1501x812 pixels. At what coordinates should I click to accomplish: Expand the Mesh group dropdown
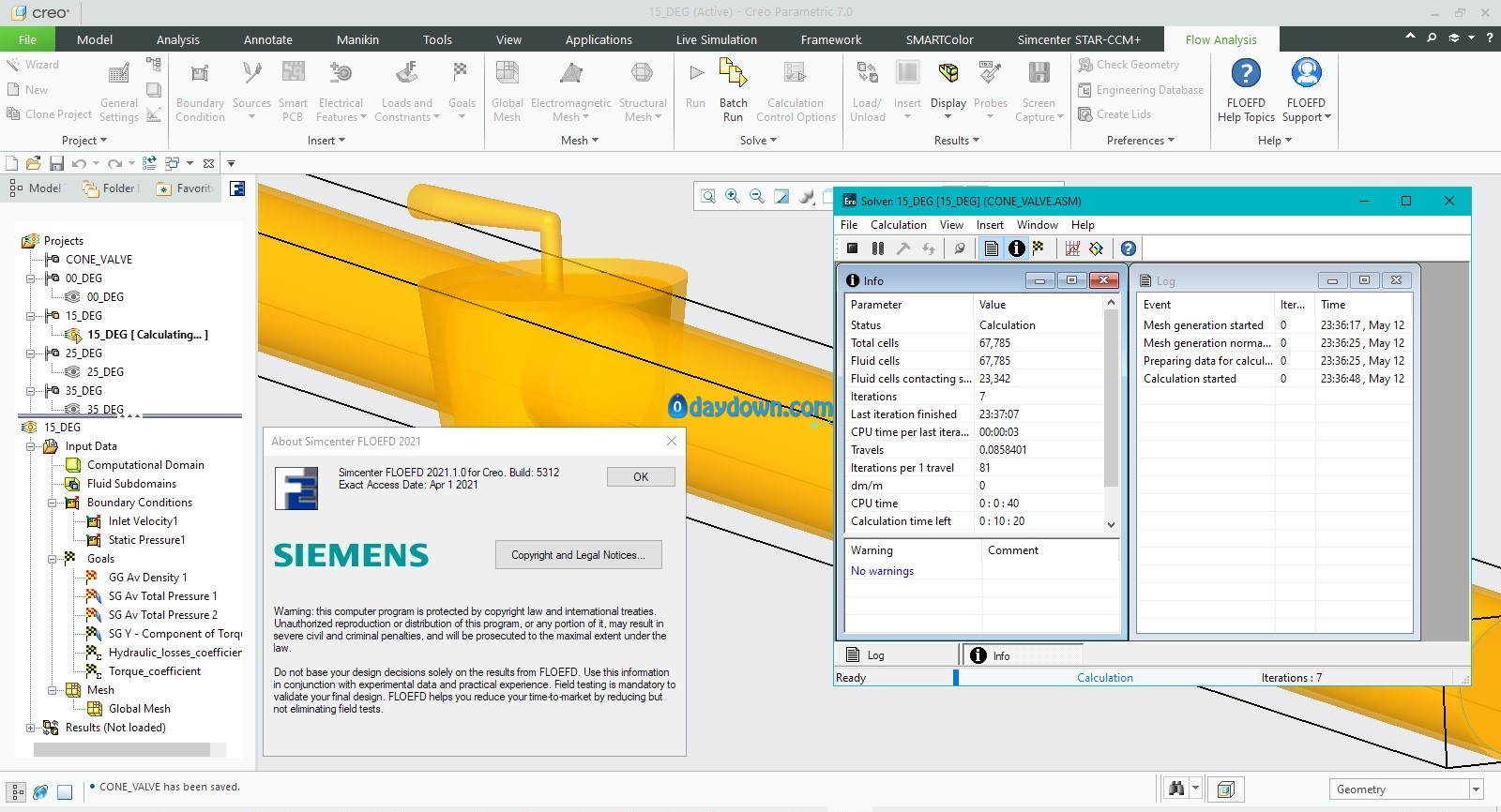click(x=580, y=141)
